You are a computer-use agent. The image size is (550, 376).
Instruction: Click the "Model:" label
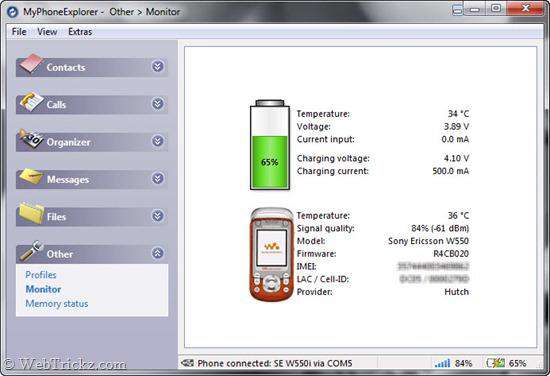(x=311, y=241)
